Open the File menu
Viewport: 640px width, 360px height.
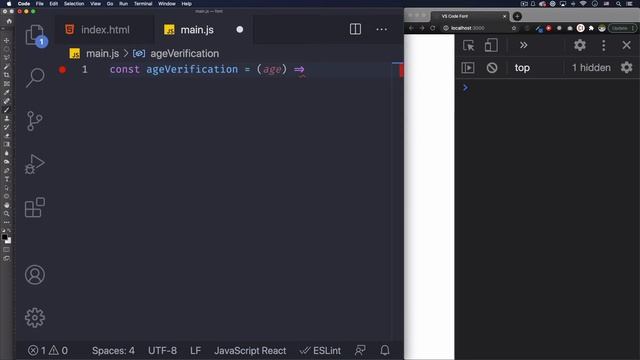click(40, 4)
